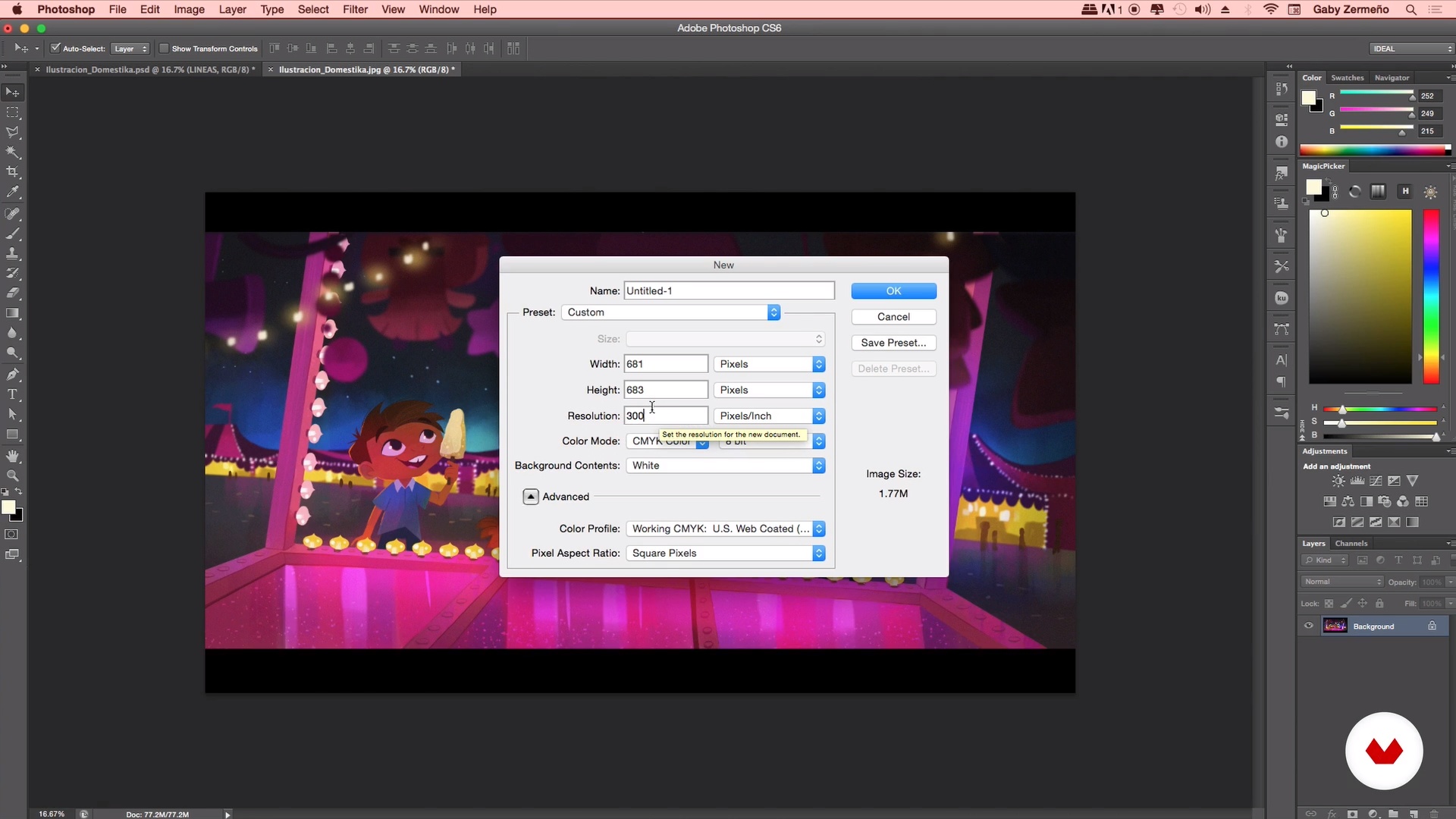Select the Eraser tool
The image size is (1456, 819).
[13, 293]
